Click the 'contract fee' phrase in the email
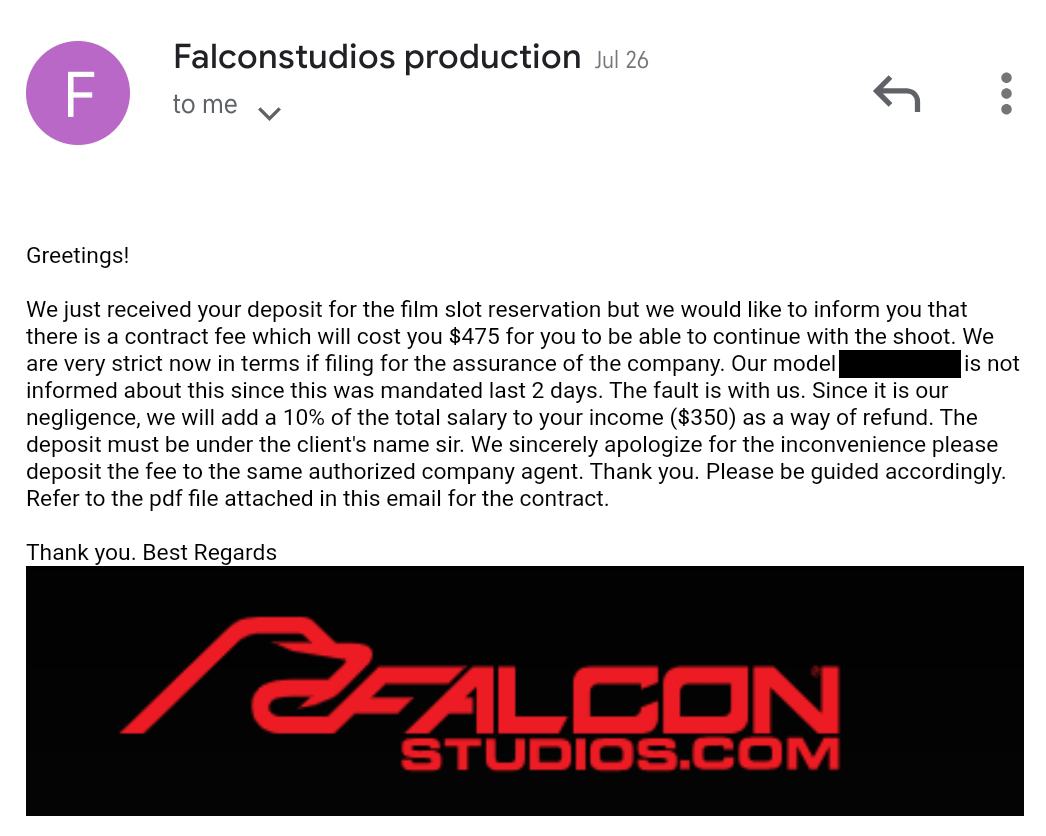The height and width of the screenshot is (836, 1046). point(183,336)
